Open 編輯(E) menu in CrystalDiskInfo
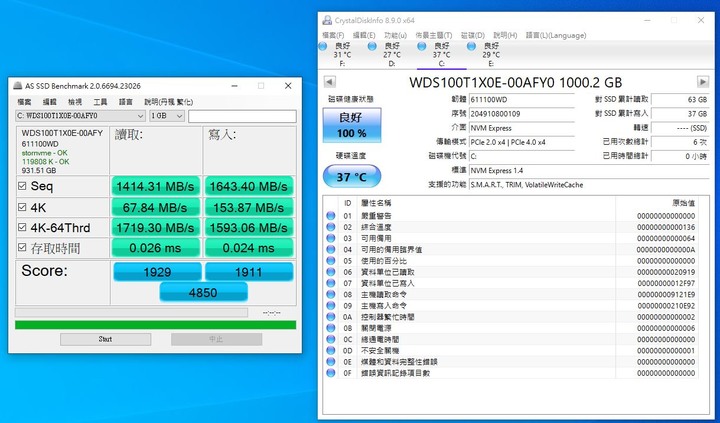Image resolution: width=720 pixels, height=423 pixels. pos(364,35)
